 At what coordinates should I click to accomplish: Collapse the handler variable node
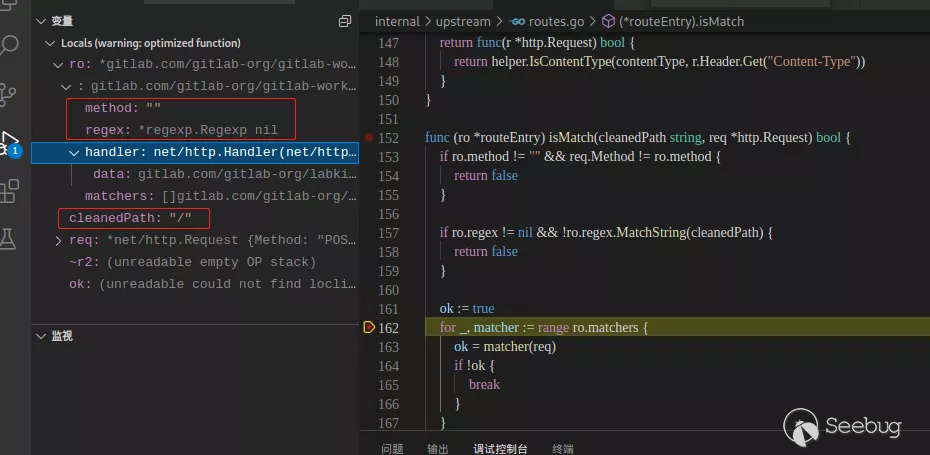tap(74, 152)
